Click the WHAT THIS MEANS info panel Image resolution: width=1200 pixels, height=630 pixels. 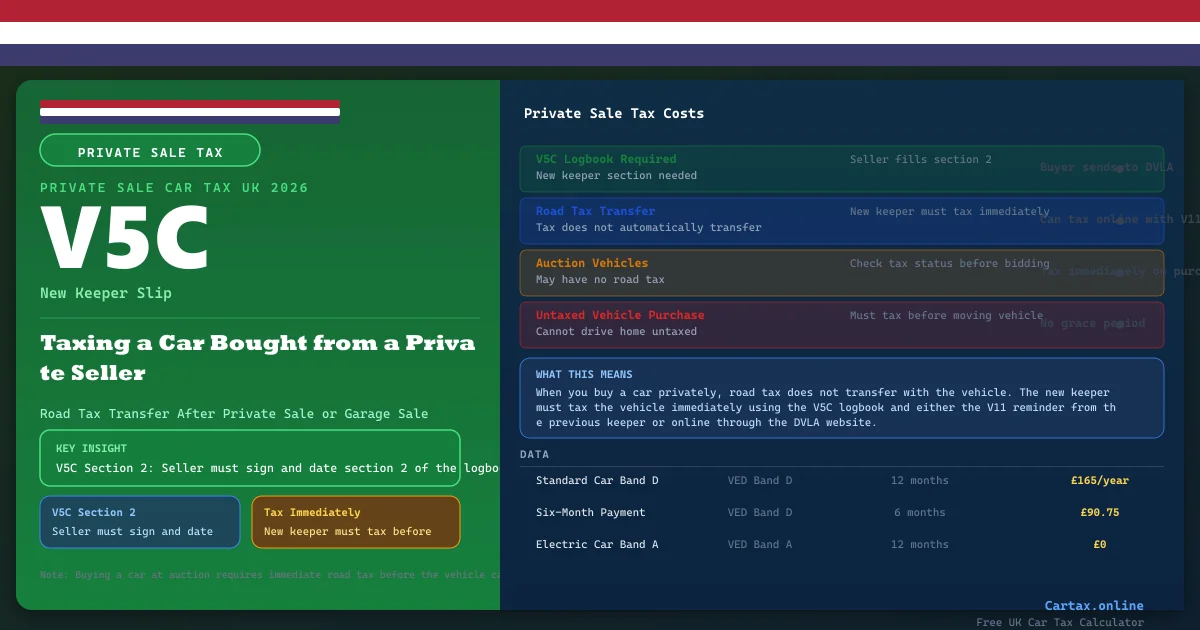[x=840, y=398]
